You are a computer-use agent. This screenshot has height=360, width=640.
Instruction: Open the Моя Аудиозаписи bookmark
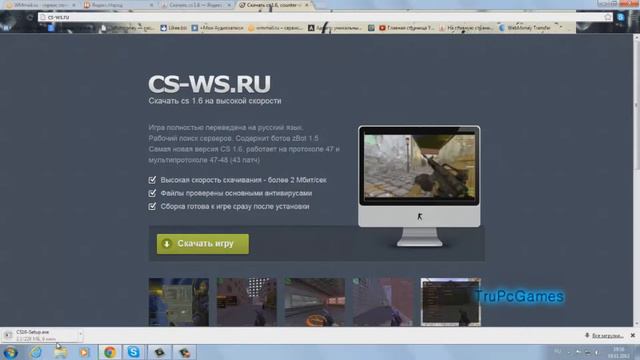click(x=217, y=28)
